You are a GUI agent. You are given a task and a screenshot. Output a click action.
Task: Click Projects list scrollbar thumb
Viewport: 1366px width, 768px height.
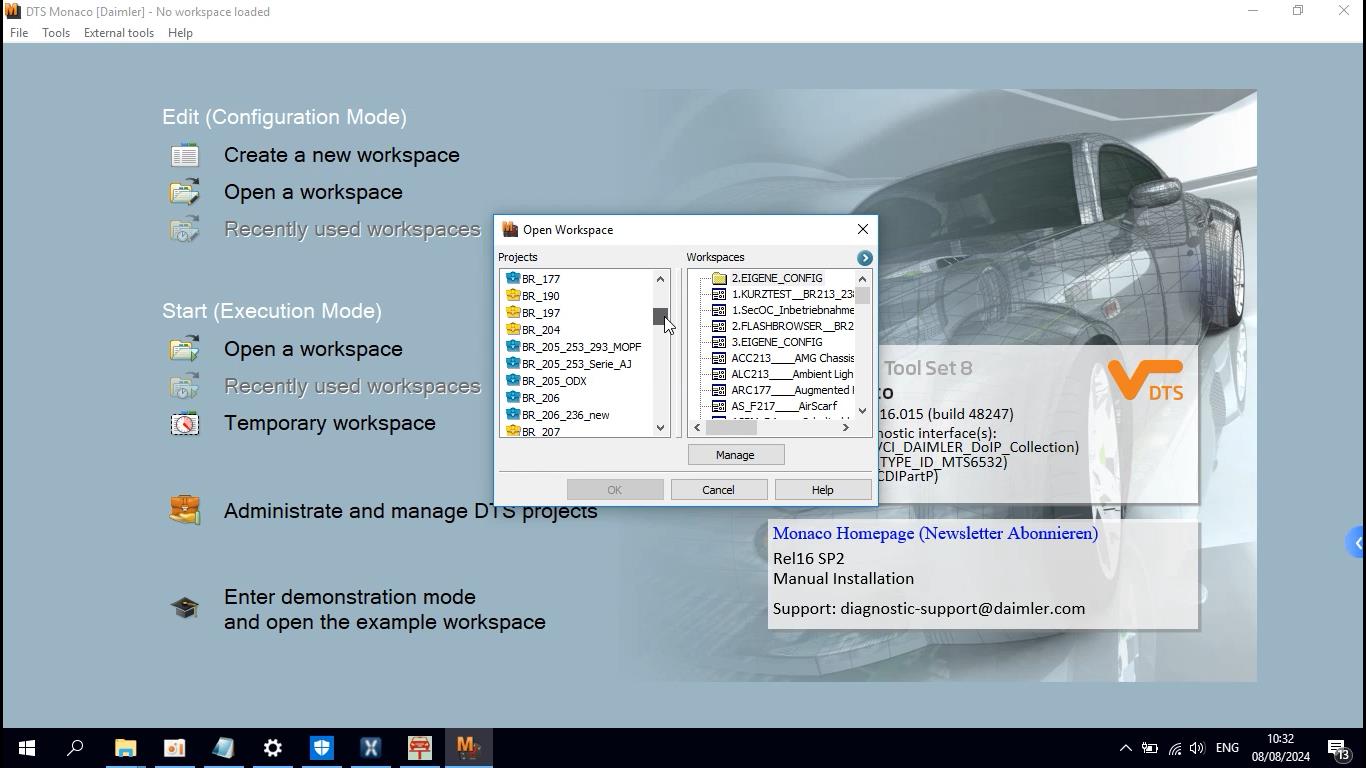point(660,317)
